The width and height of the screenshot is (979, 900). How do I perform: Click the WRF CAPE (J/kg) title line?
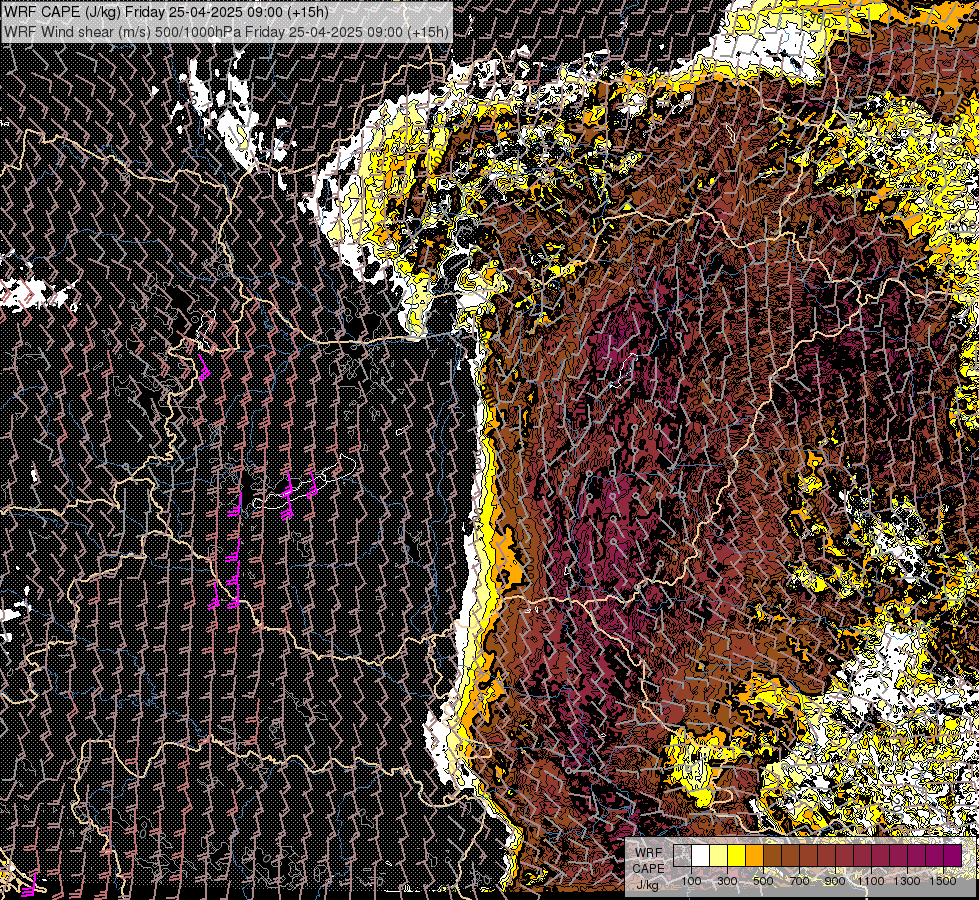coord(167,12)
